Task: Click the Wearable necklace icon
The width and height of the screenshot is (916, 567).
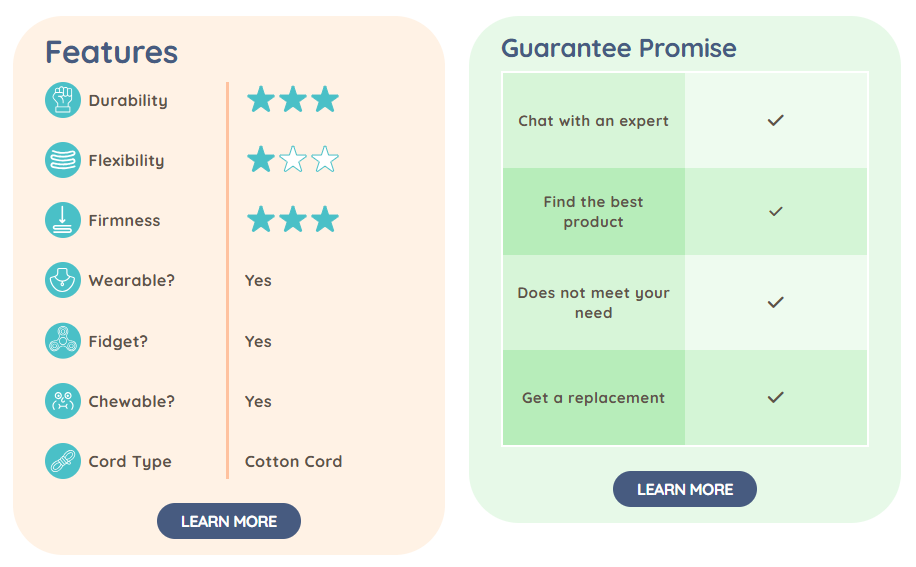Action: 63,280
